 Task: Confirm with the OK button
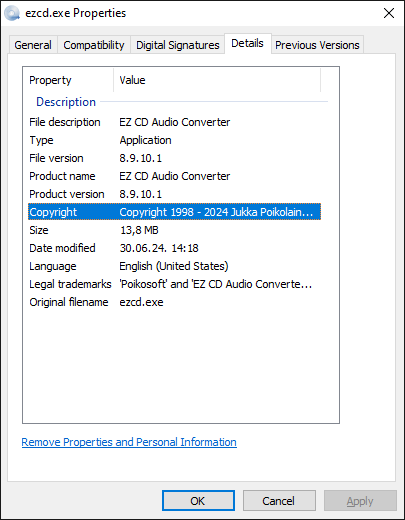198,501
